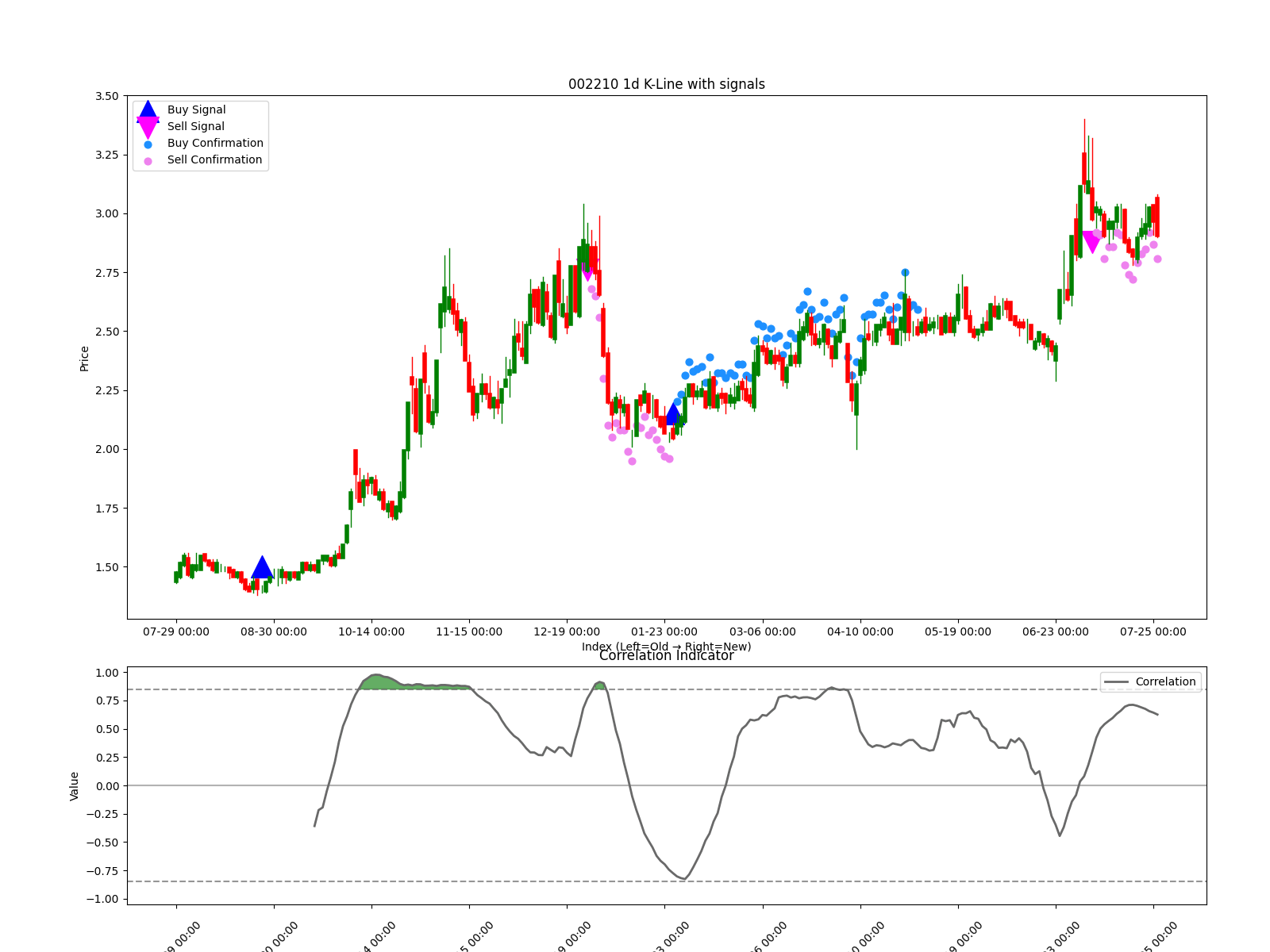Click the 2.25 price tick label
The width and height of the screenshot is (1270, 952).
coord(106,390)
